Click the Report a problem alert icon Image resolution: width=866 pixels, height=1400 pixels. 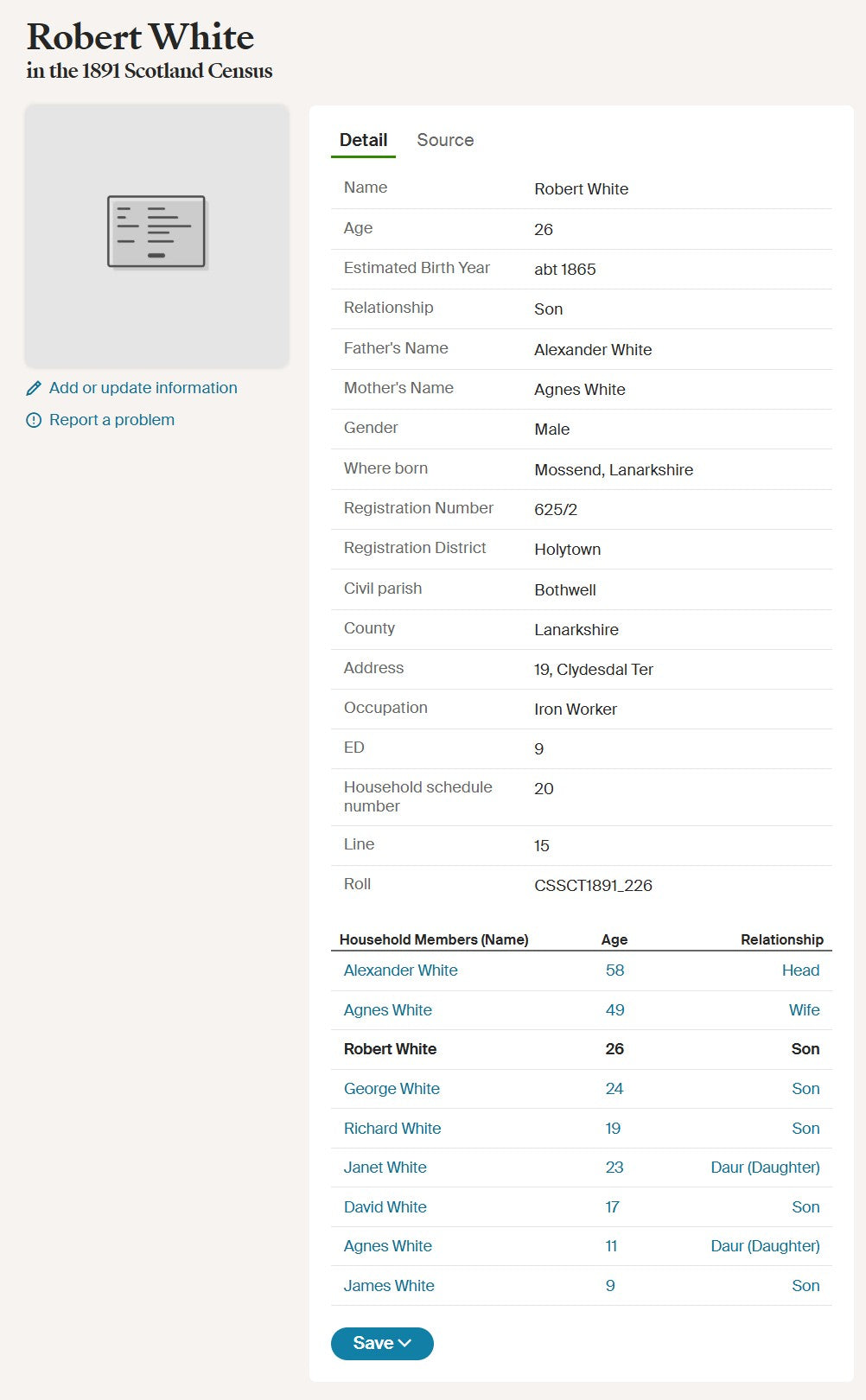34,420
